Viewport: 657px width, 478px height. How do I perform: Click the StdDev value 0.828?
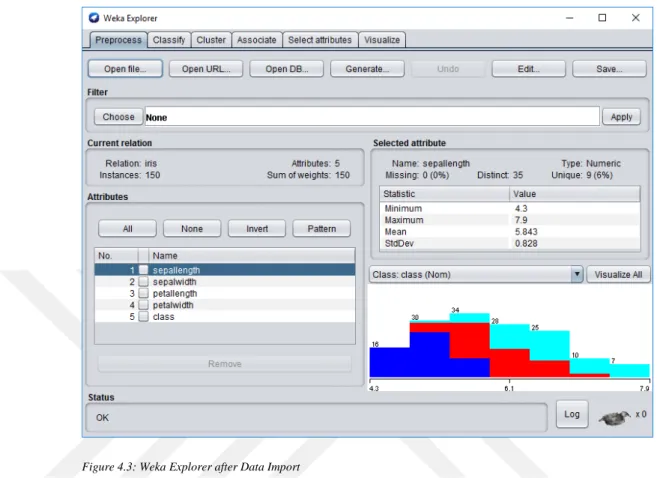[x=526, y=243]
